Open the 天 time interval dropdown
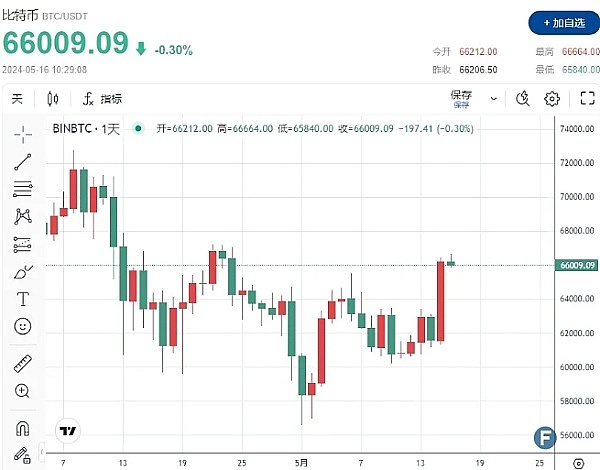This screenshot has height=470, width=600. 16,98
